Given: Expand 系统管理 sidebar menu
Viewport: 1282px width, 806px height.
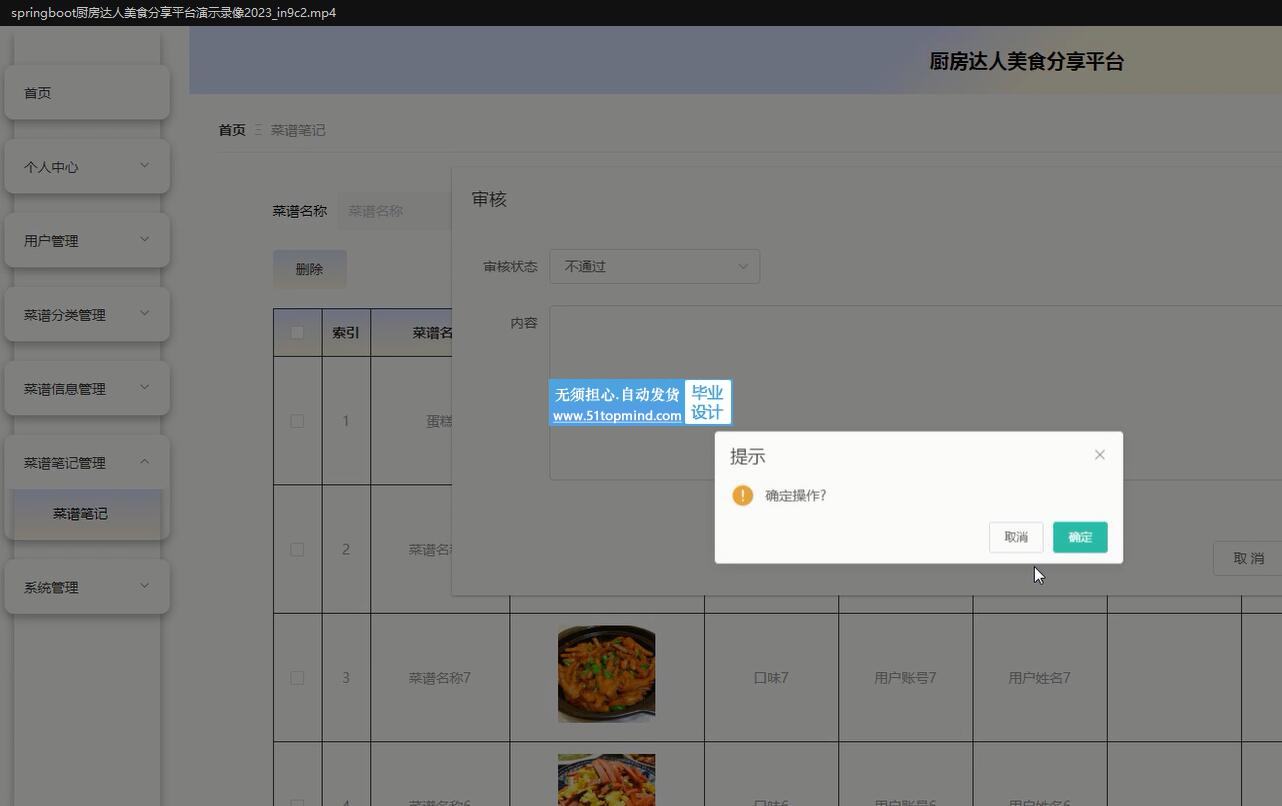Looking at the screenshot, I should 87,587.
